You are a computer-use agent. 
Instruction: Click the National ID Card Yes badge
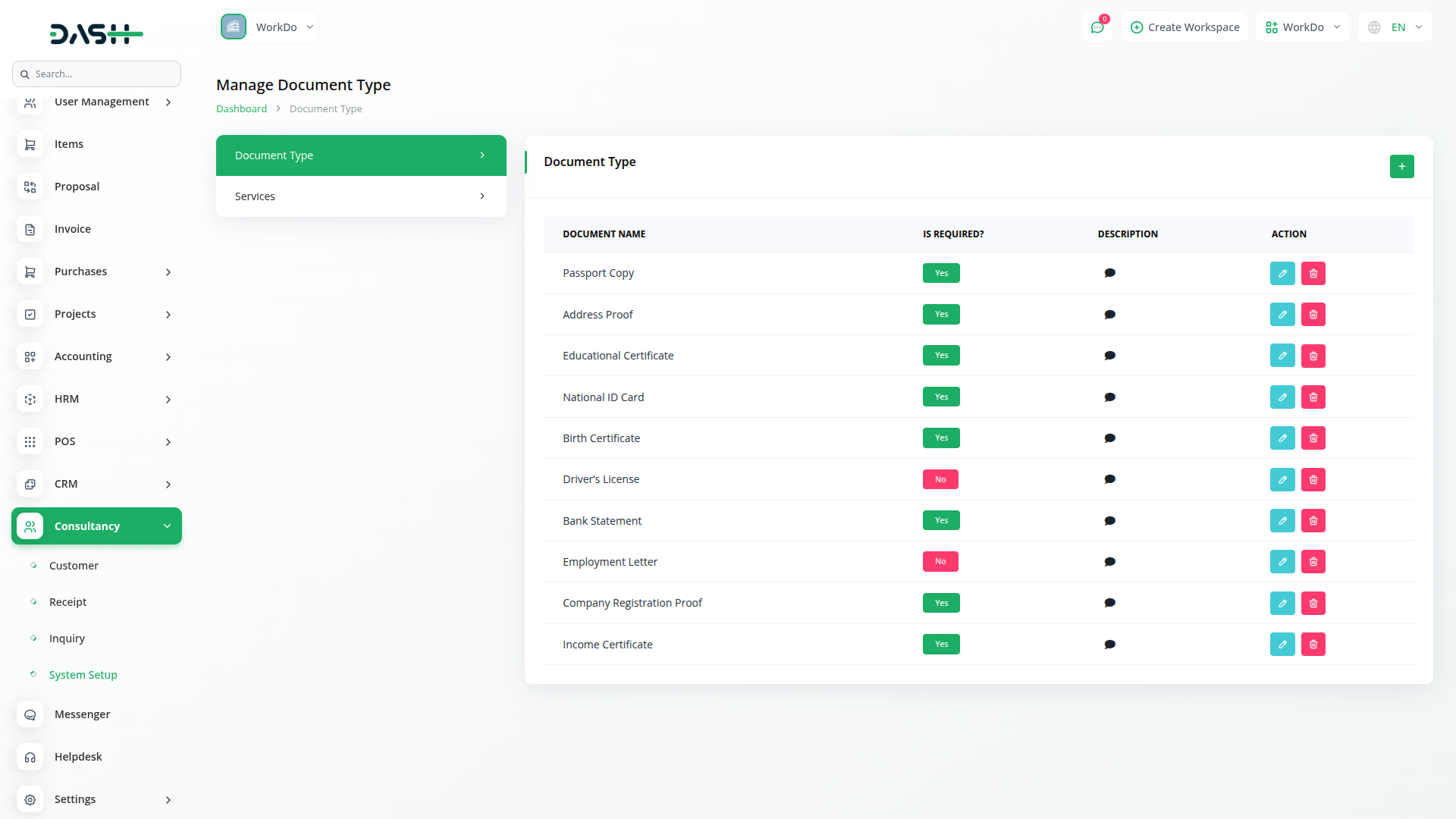click(941, 397)
